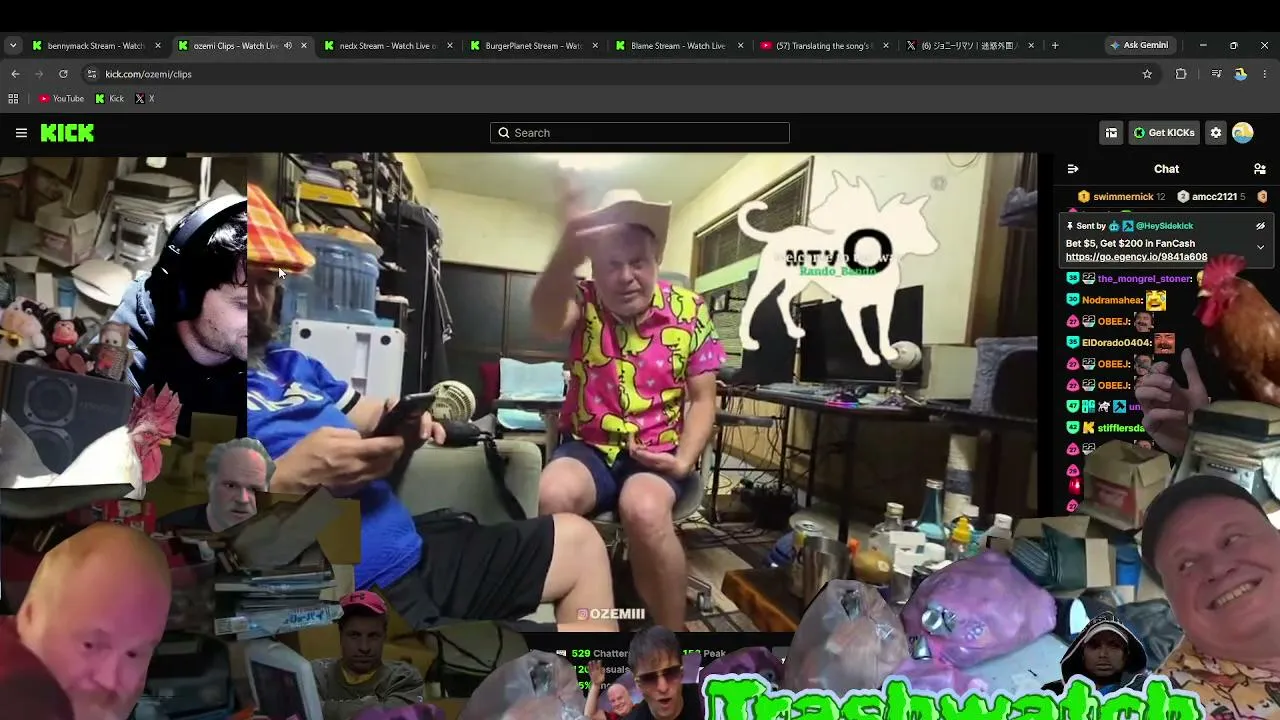Screen dimensions: 1280x720
Task: Click the Get KICKs button
Action: 1164,132
